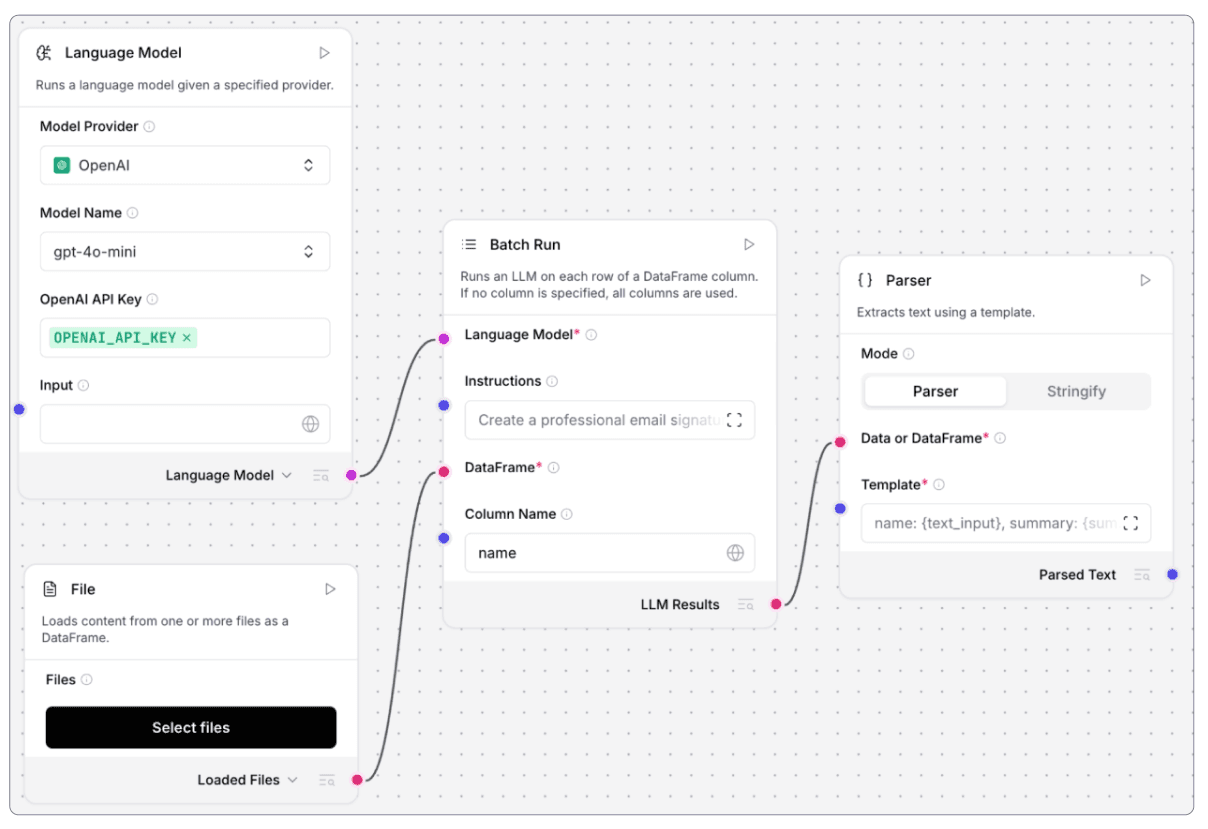Select Parser mode option
1208x829 pixels.
(935, 392)
